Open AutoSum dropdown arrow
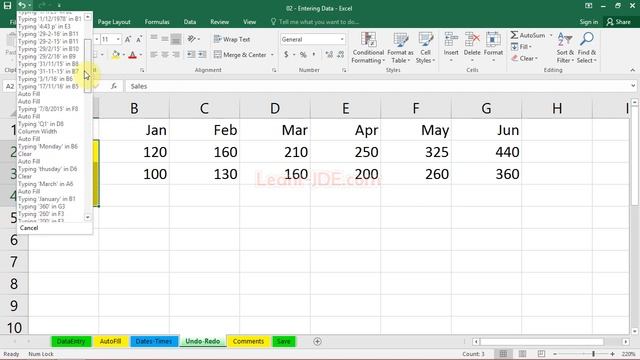 (x=551, y=36)
